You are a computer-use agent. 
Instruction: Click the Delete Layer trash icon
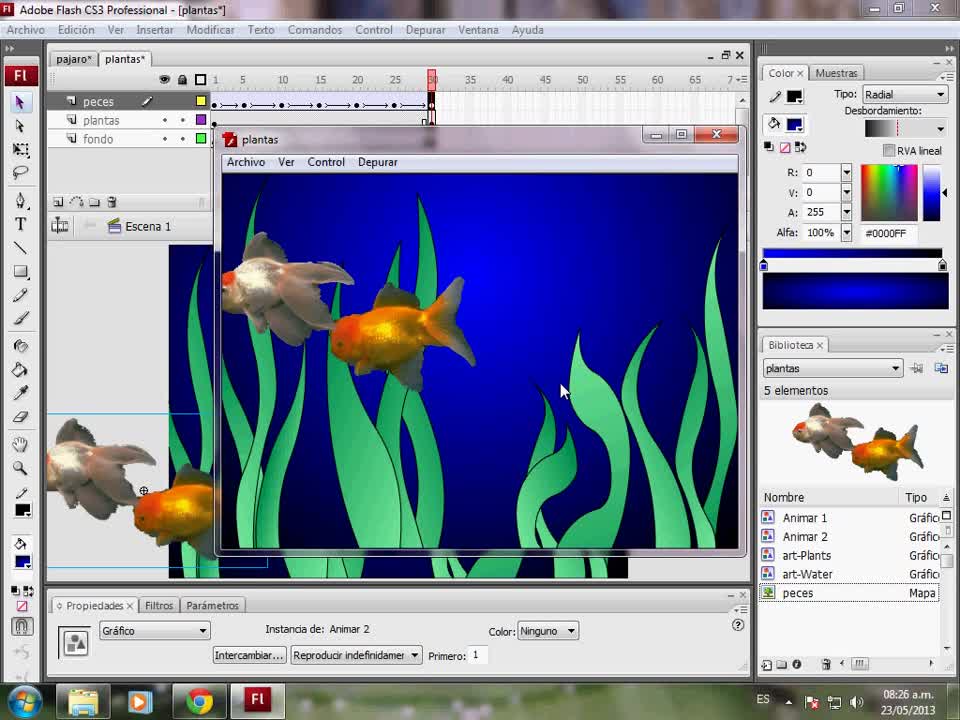pos(111,202)
